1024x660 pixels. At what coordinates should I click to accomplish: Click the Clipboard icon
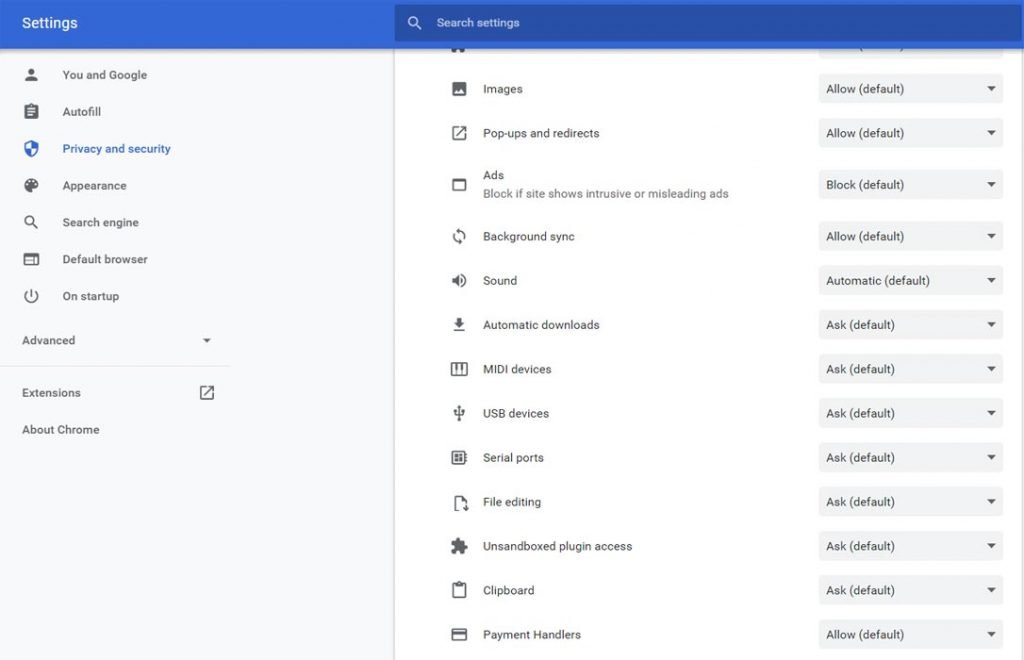(x=459, y=590)
